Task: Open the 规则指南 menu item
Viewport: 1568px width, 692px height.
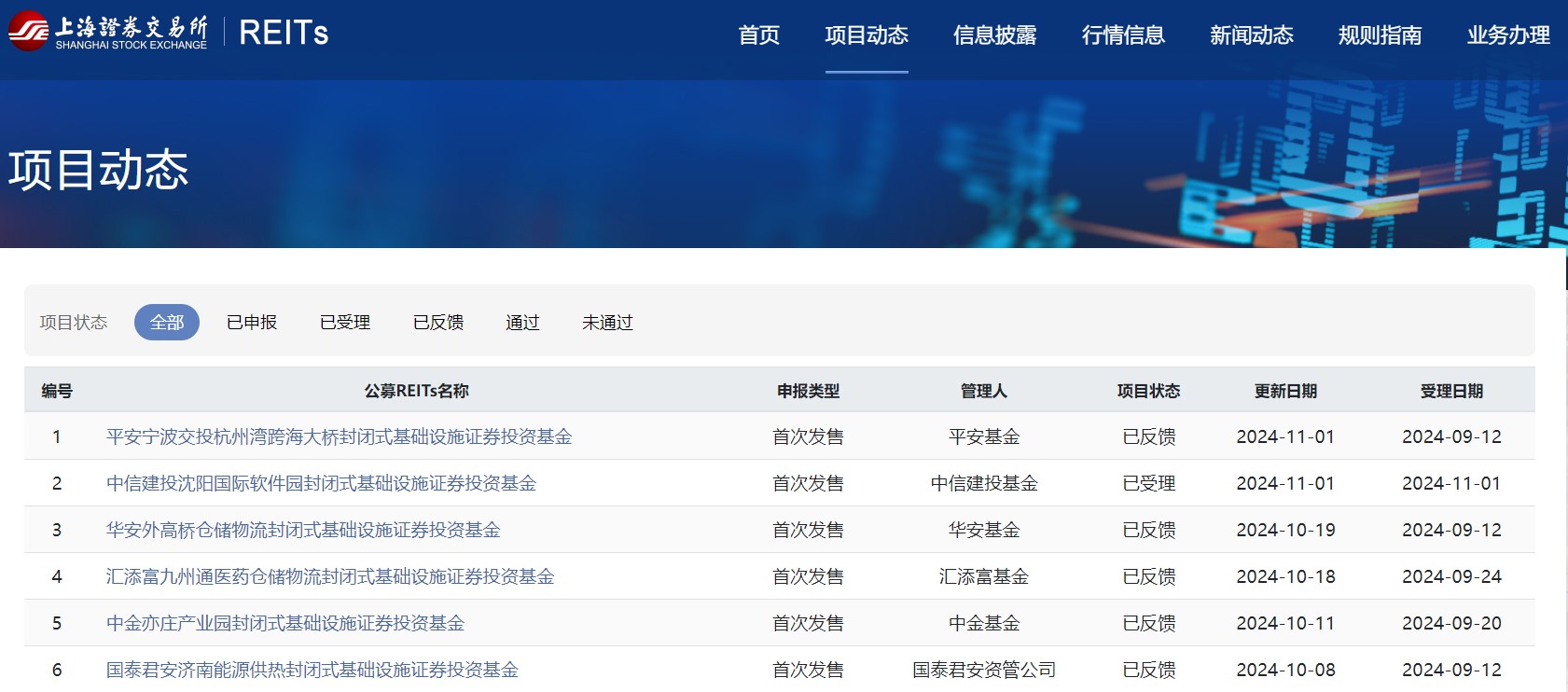Action: click(1381, 35)
